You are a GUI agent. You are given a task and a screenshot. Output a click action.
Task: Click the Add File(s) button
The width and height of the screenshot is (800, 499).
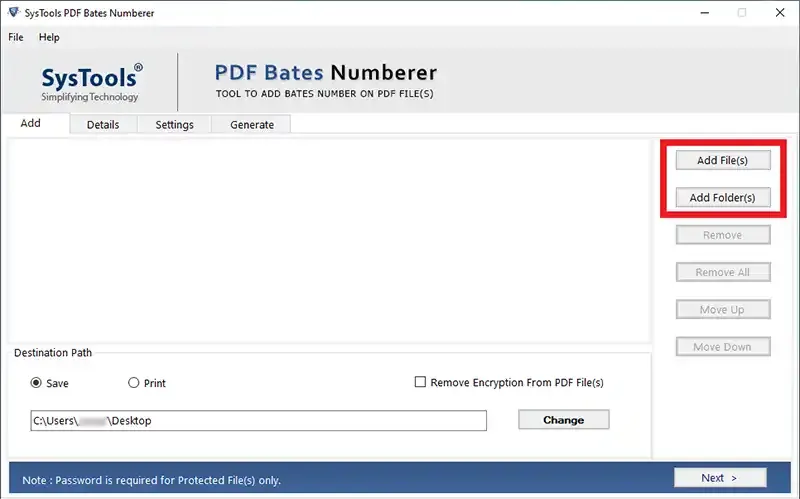point(723,160)
